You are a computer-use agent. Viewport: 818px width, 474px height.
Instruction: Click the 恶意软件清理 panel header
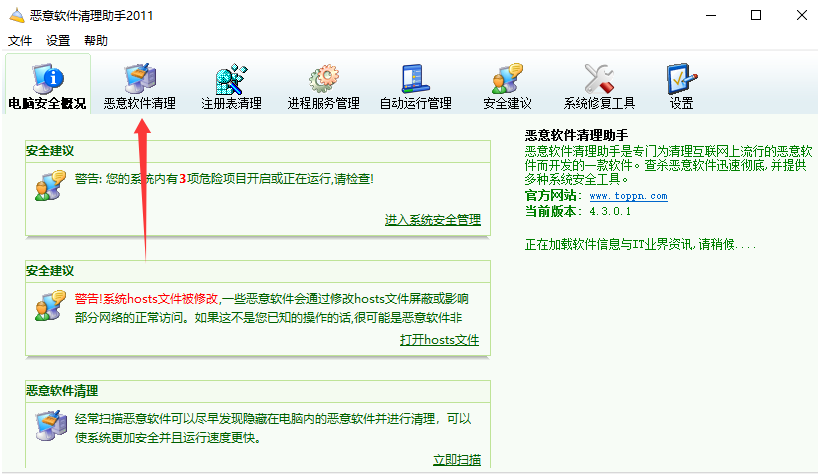(258, 391)
